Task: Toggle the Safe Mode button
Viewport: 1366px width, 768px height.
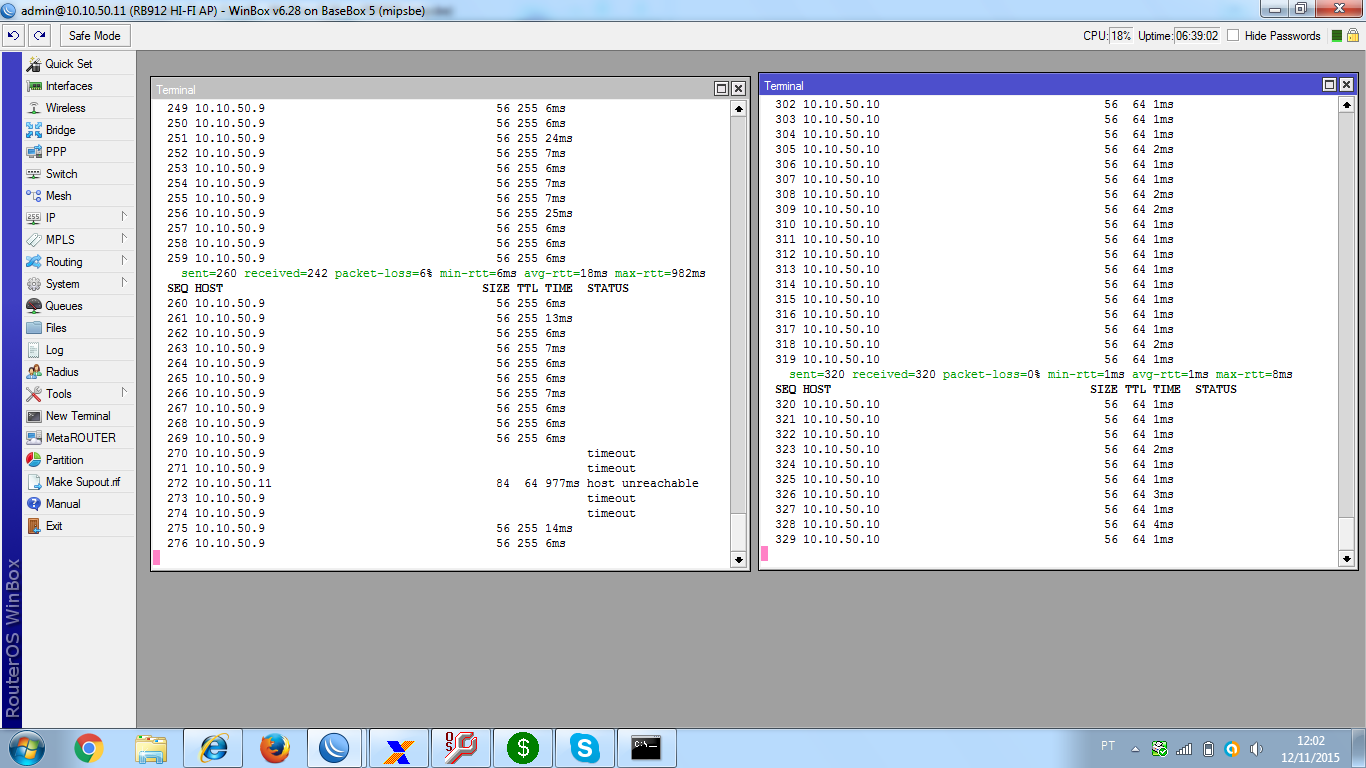Action: point(95,35)
